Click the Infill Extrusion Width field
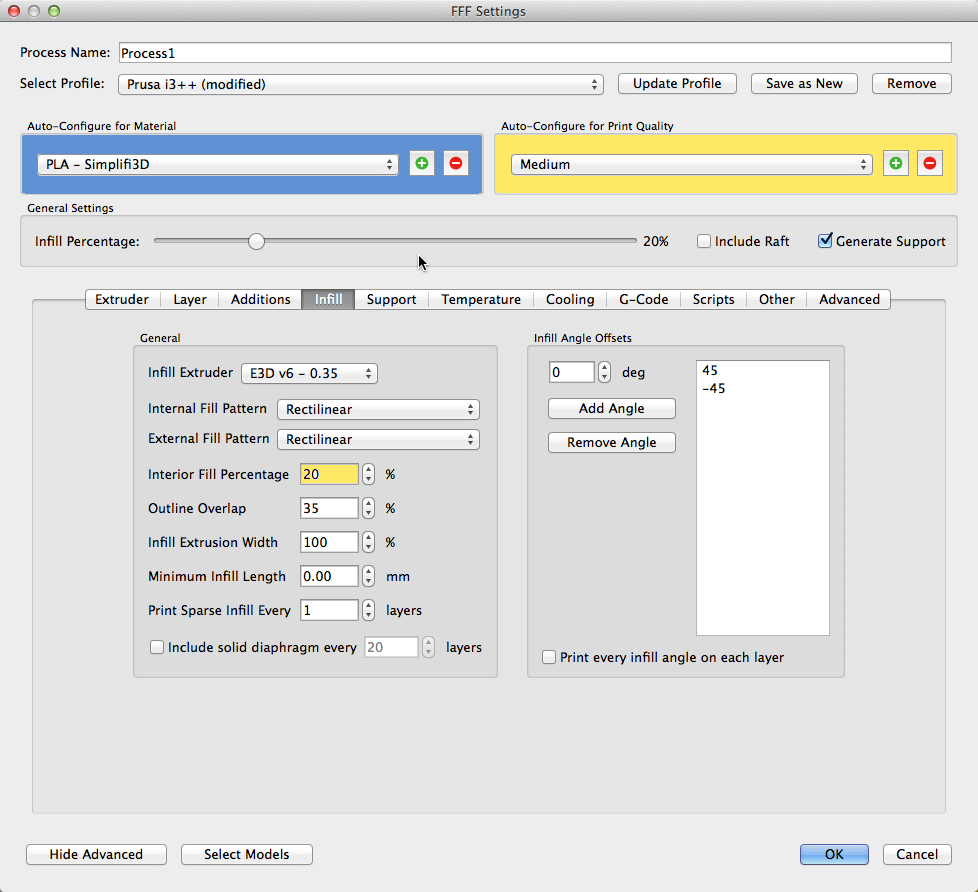 coord(329,542)
